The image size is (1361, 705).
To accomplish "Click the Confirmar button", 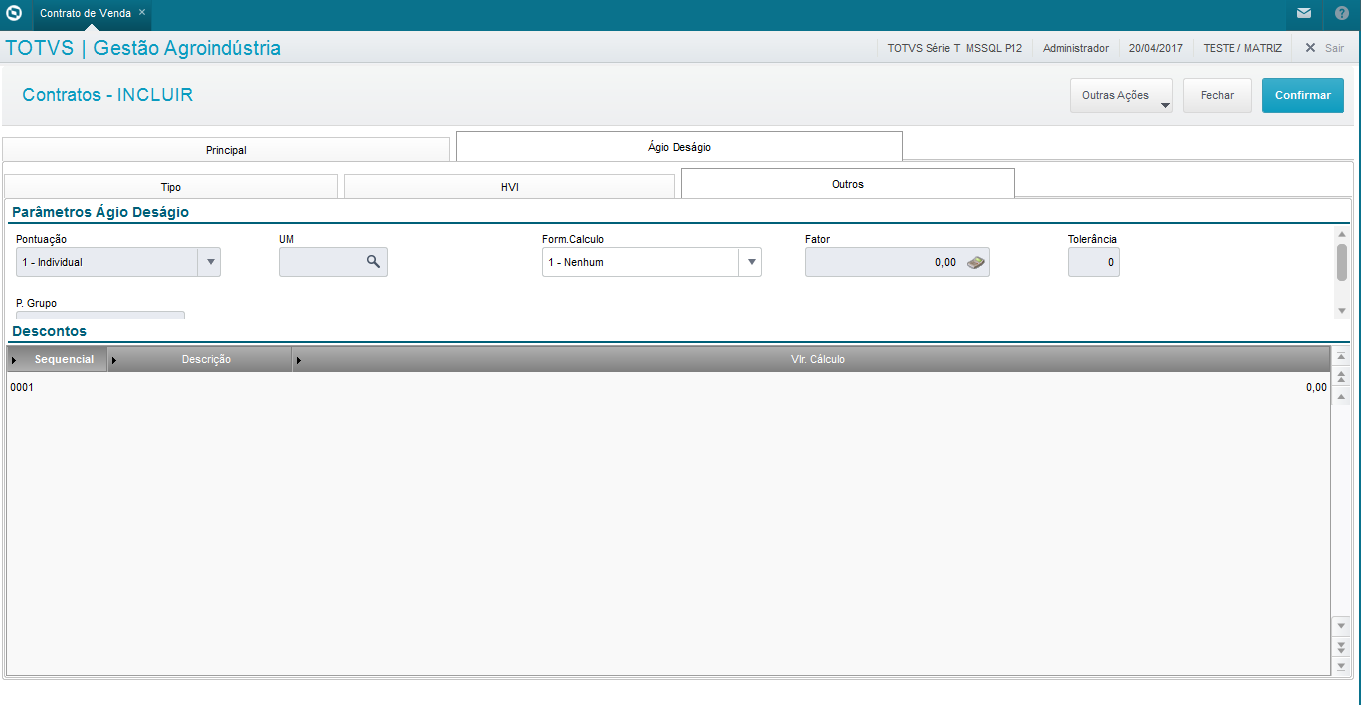I will coord(1303,95).
